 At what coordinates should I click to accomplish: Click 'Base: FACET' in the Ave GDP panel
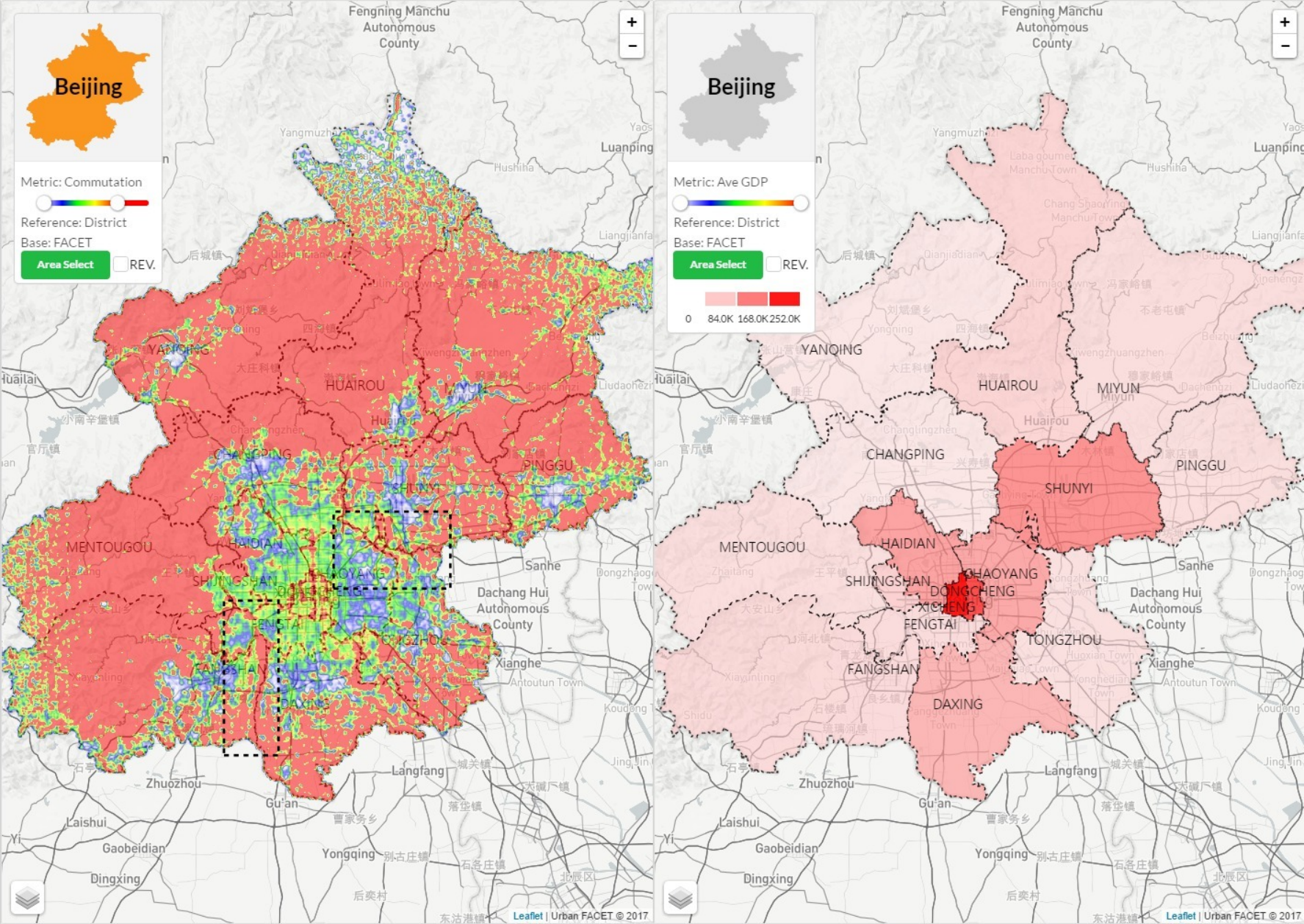(x=710, y=242)
